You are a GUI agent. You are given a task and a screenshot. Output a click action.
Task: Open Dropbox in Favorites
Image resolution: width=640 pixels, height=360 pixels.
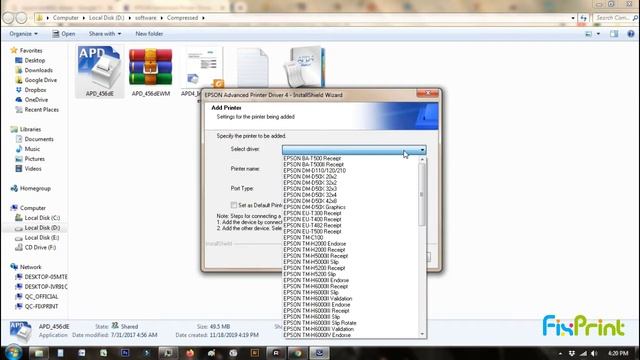[35, 90]
